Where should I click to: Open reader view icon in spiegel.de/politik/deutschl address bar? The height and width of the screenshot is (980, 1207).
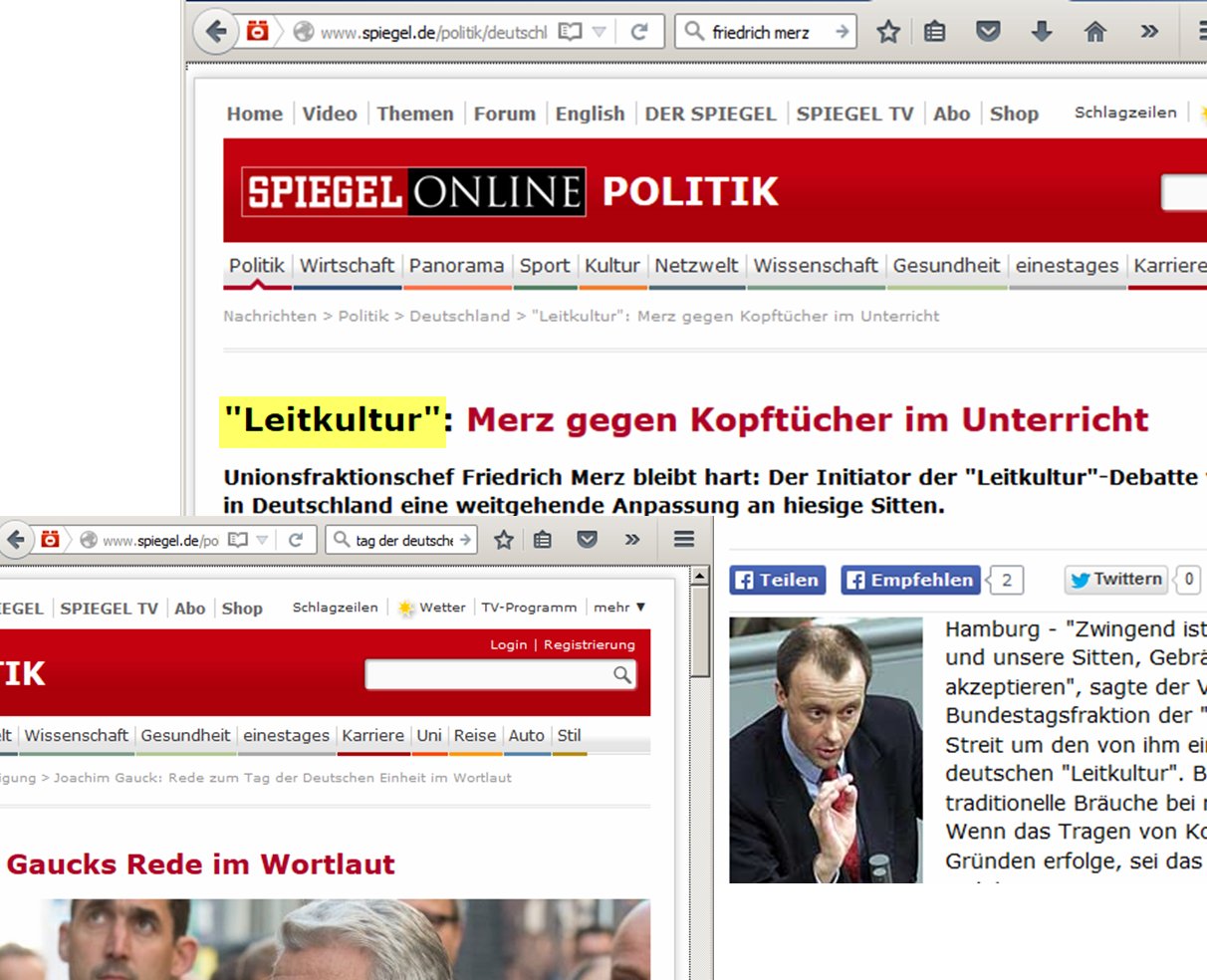pyautogui.click(x=570, y=32)
